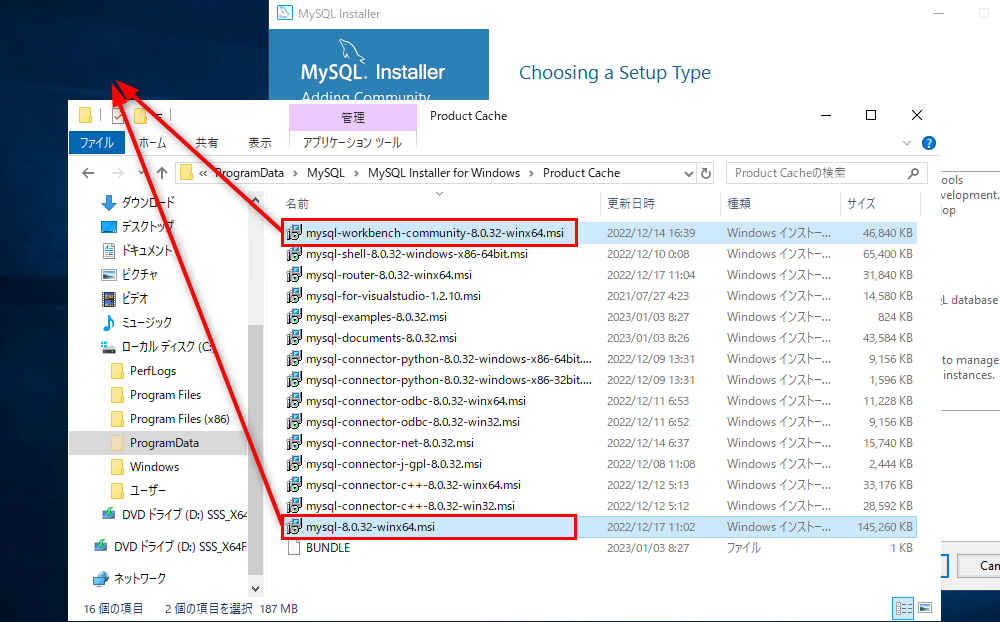Screen dimensions: 1000x622
Task: Open the ファイル ribbon tab
Action: point(97,143)
